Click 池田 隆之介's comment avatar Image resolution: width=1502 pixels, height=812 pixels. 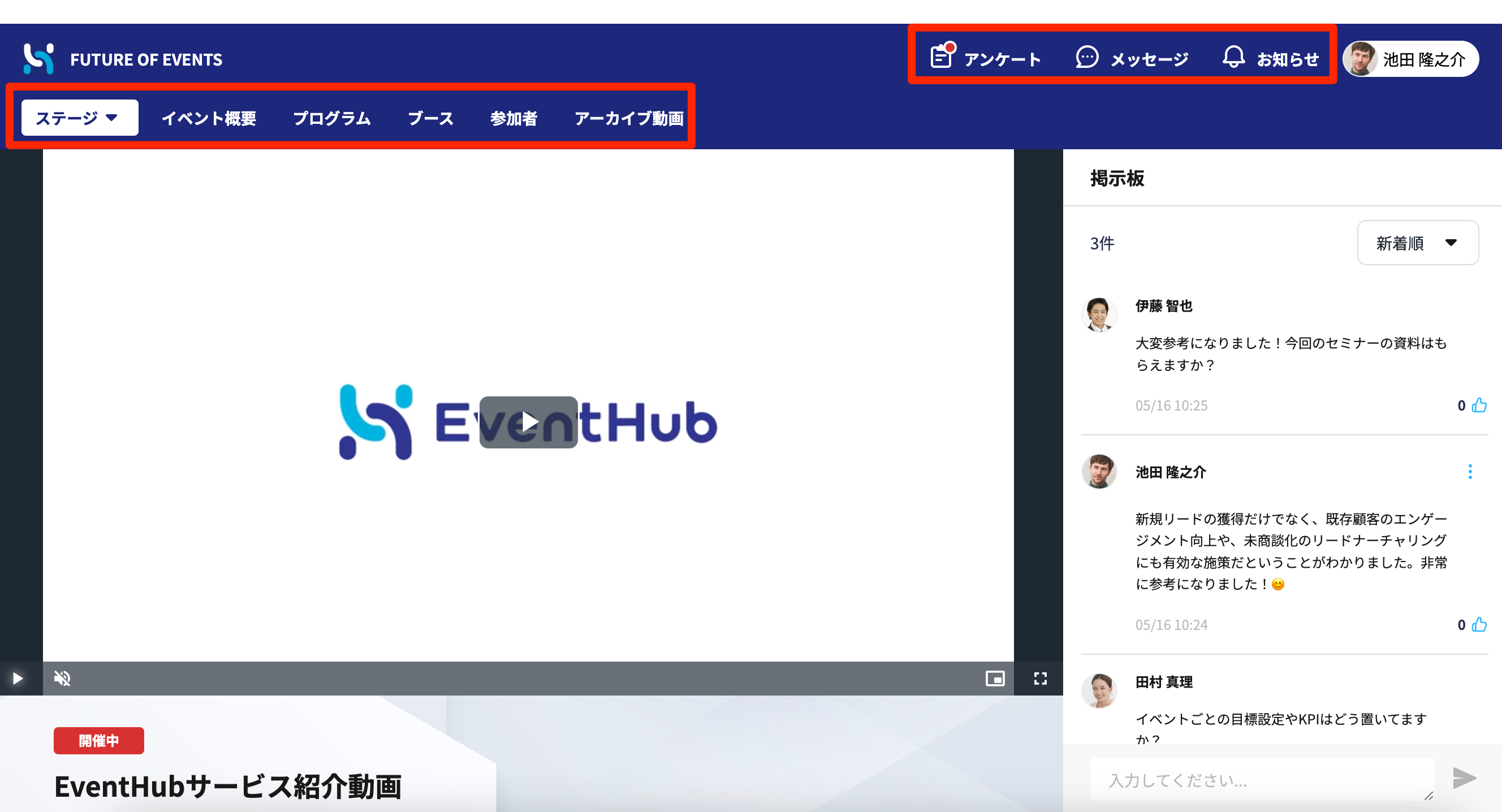tap(1099, 472)
